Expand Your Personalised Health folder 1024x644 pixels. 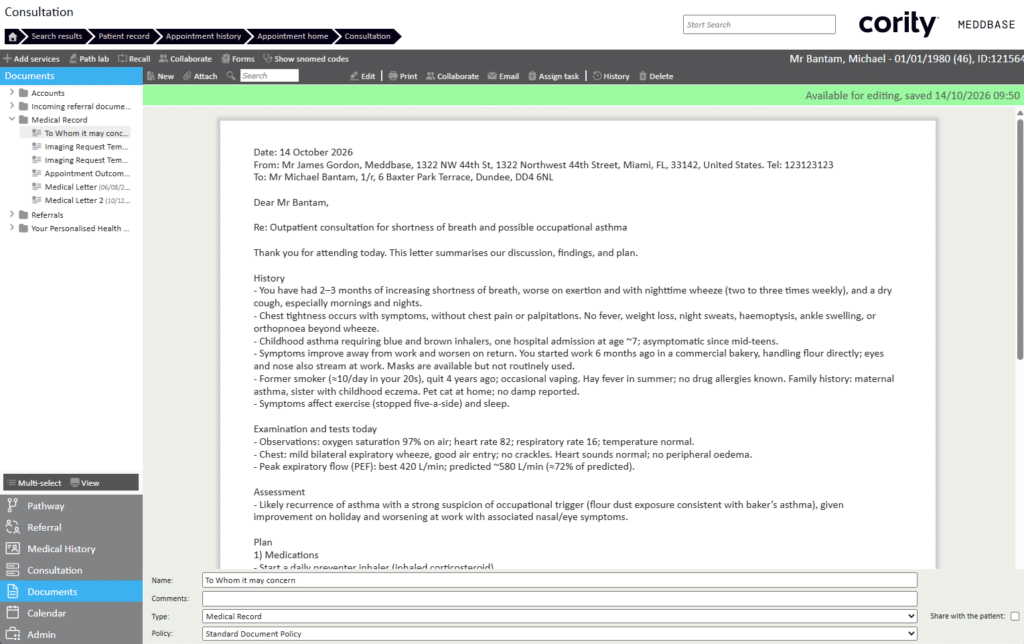[x=12, y=227]
